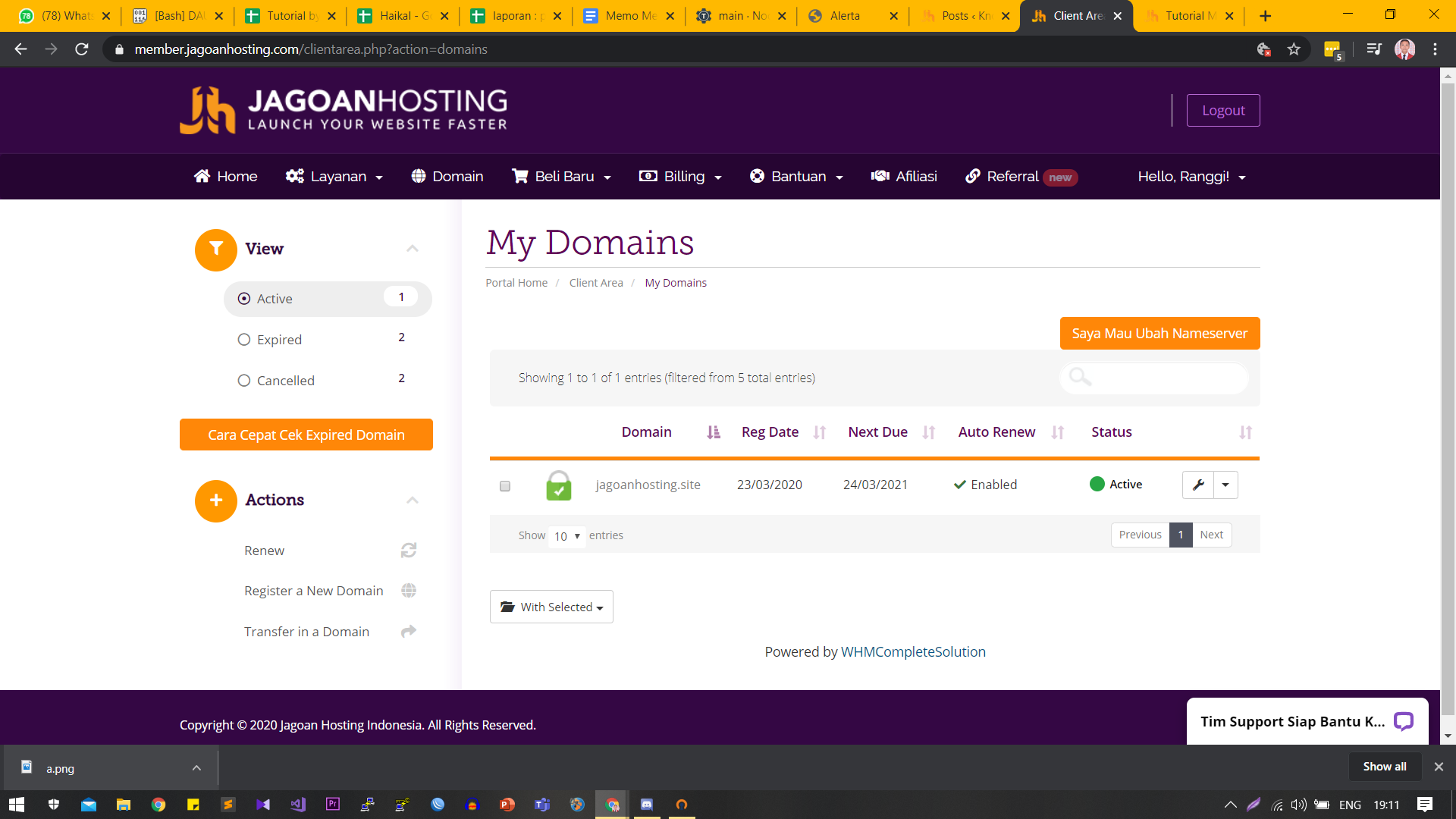Click the Transfer in a Domain arrow icon
Screen dimensions: 1456x819
pyautogui.click(x=409, y=631)
